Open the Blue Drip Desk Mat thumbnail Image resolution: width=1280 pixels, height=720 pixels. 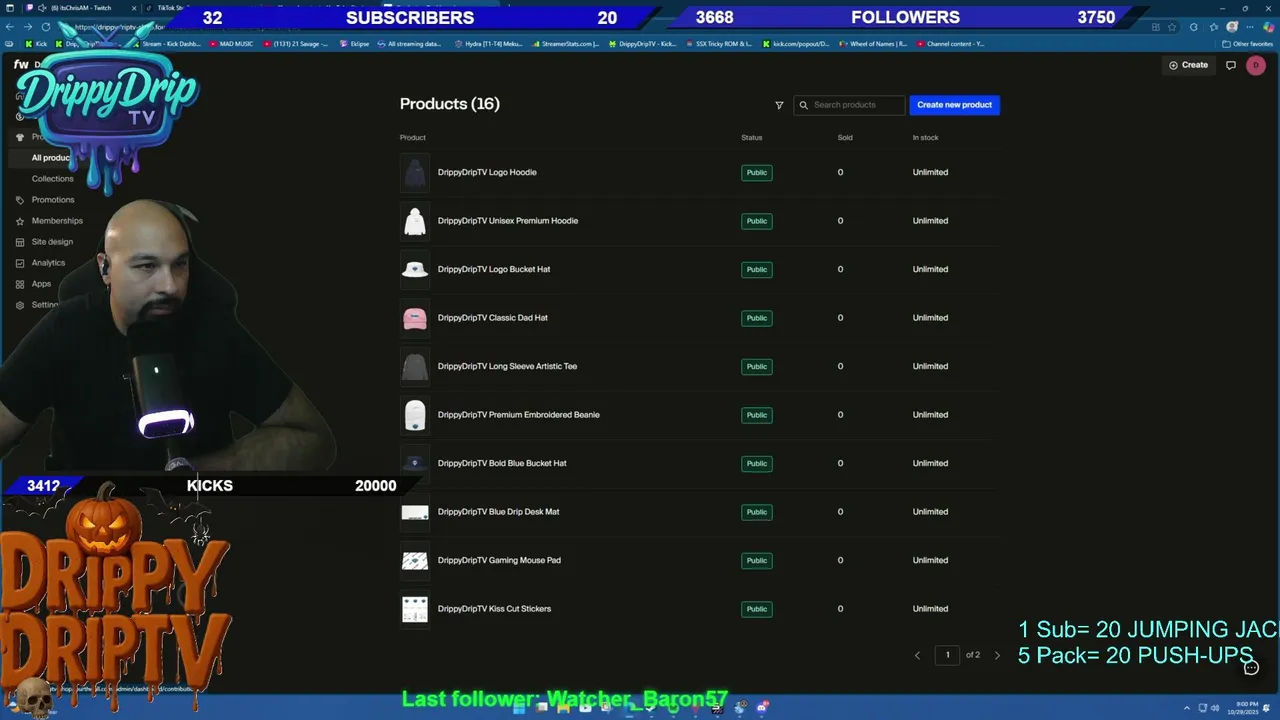coord(415,512)
